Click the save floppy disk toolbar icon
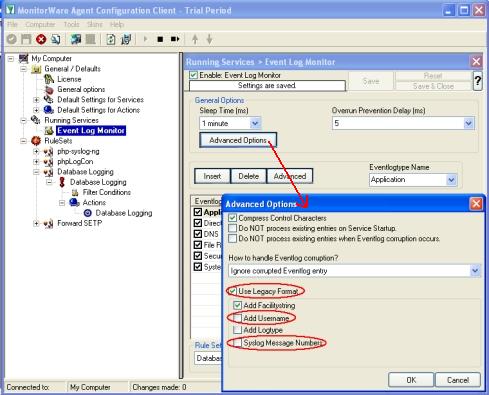The height and width of the screenshot is (395, 489). click(26, 39)
